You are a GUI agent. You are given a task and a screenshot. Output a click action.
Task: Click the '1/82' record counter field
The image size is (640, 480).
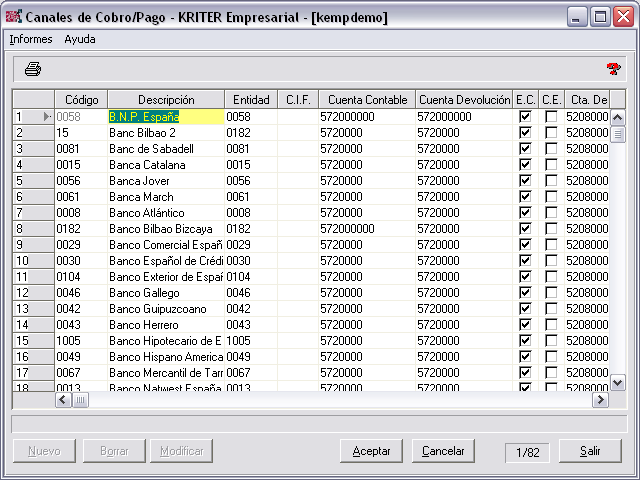[x=527, y=452]
